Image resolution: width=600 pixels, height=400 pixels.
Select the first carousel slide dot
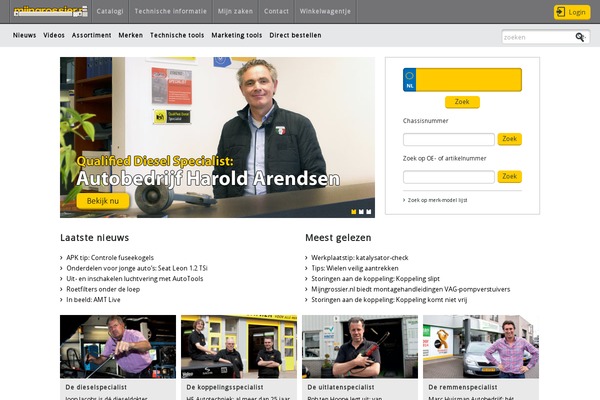click(x=354, y=212)
